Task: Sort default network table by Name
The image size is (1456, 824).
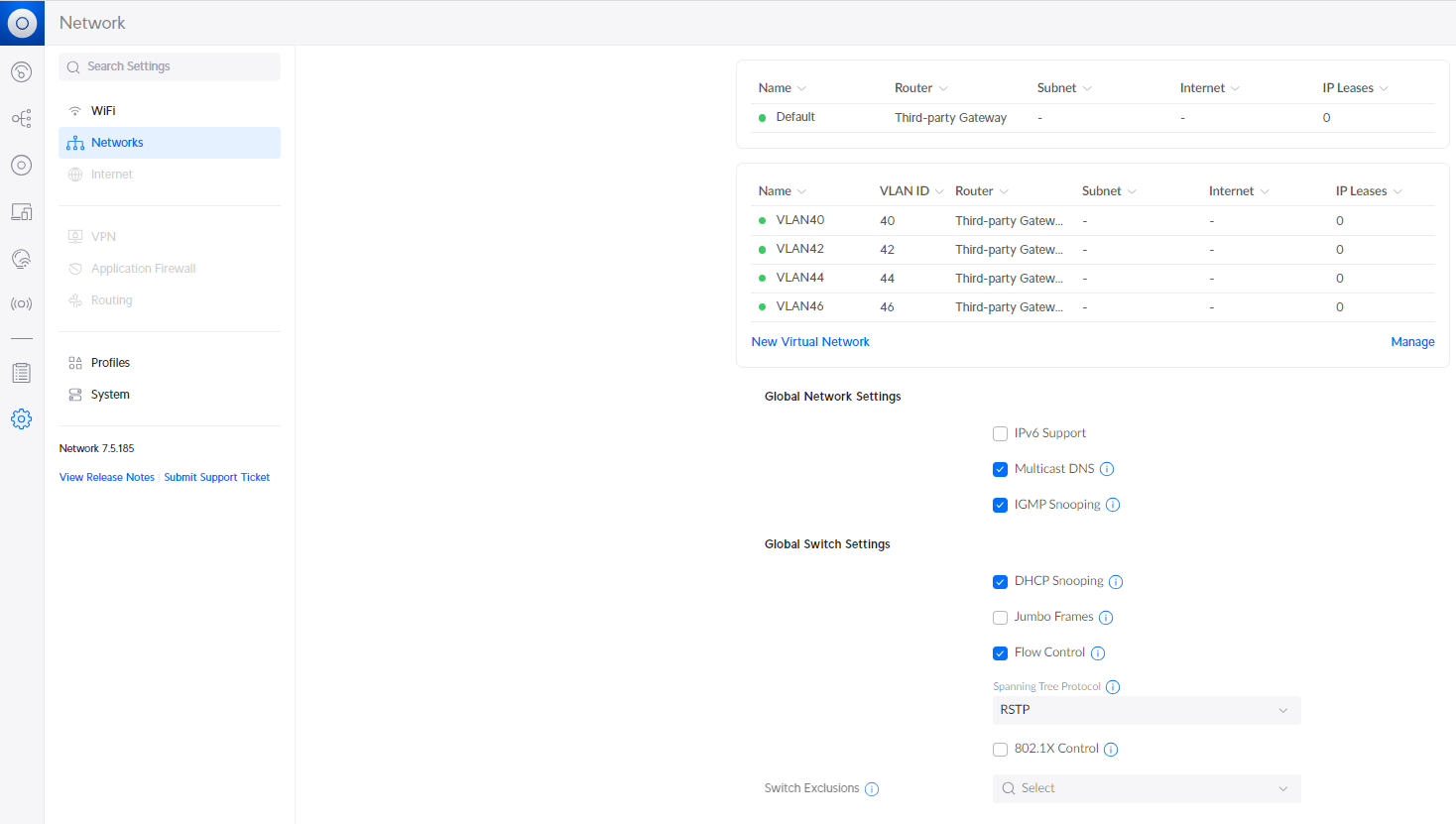Action: tap(782, 88)
